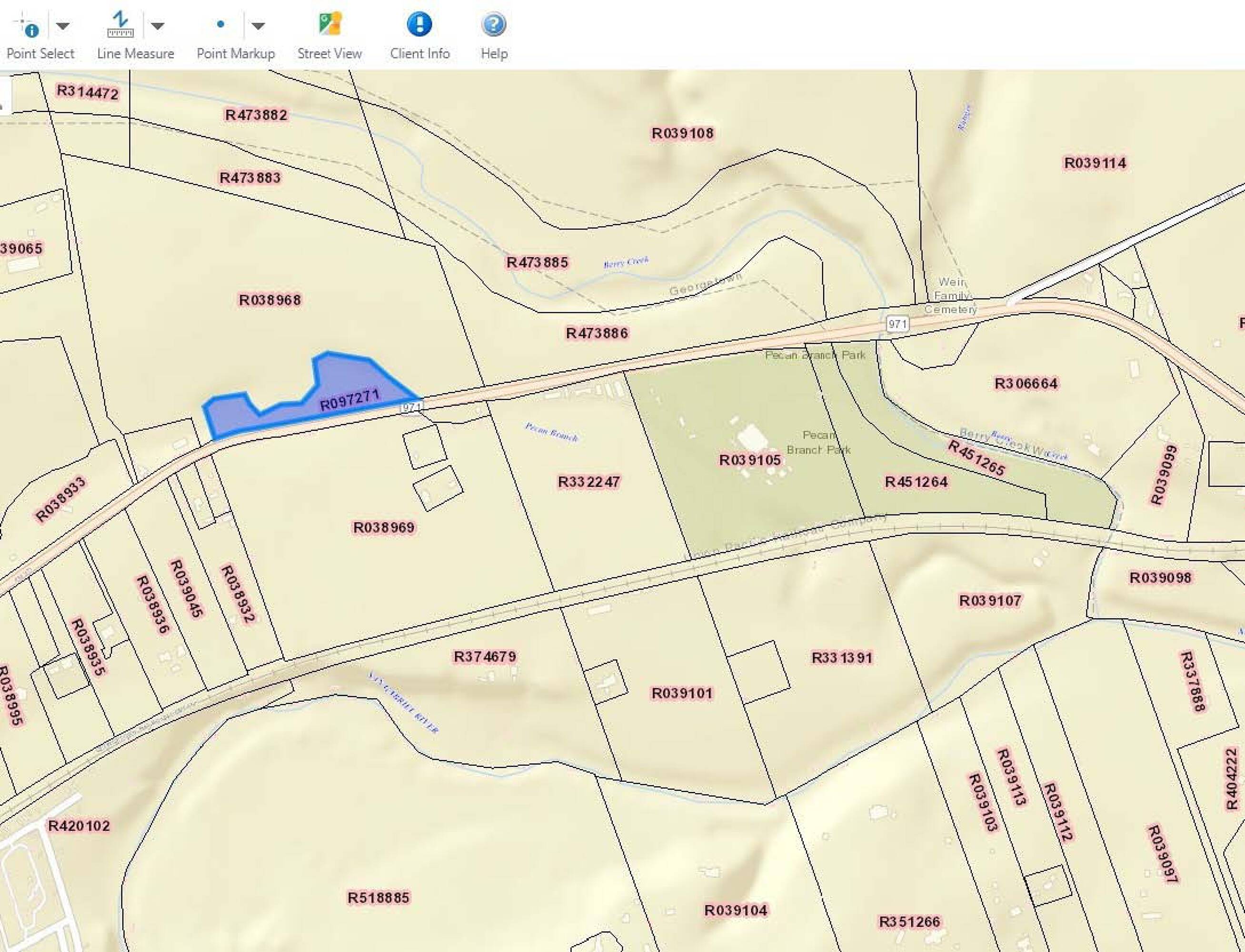Screen dimensions: 1245x952
Task: Expand Point Markup dropdown arrow
Action: 258,26
